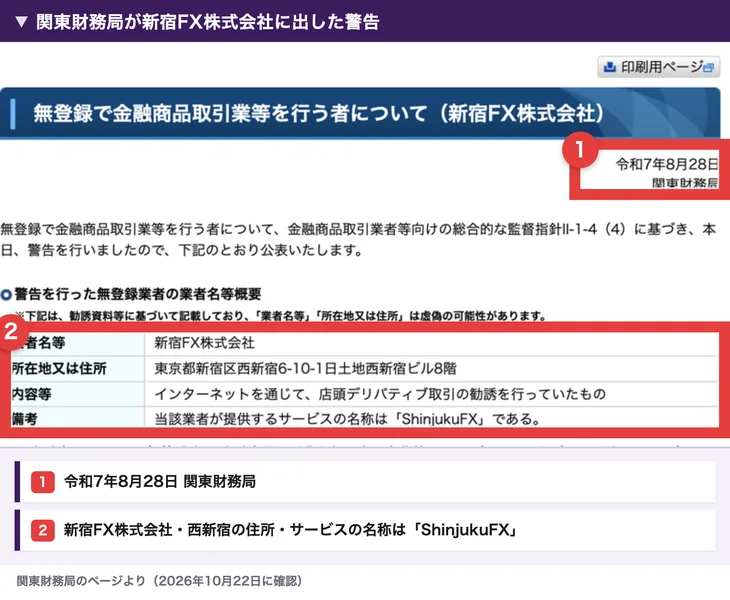Click the table cell 新宿FX株式会社
Viewport: 730px width, 600px height.
tap(432, 343)
